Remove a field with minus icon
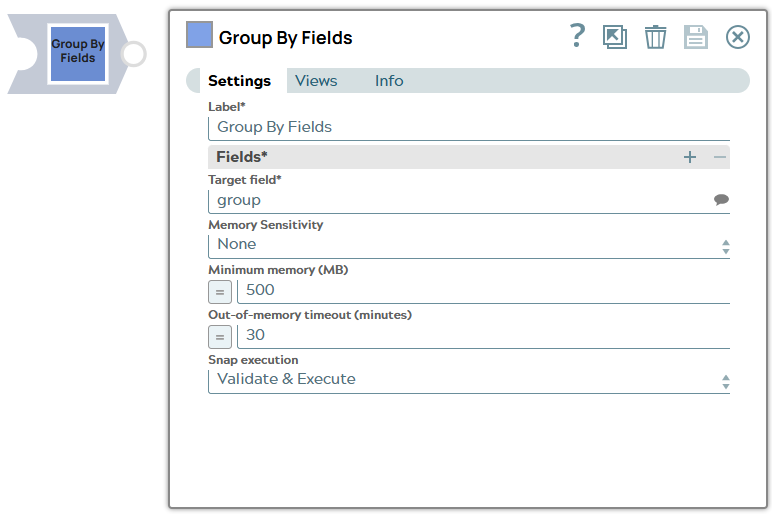Image resolution: width=772 pixels, height=514 pixels. [720, 157]
